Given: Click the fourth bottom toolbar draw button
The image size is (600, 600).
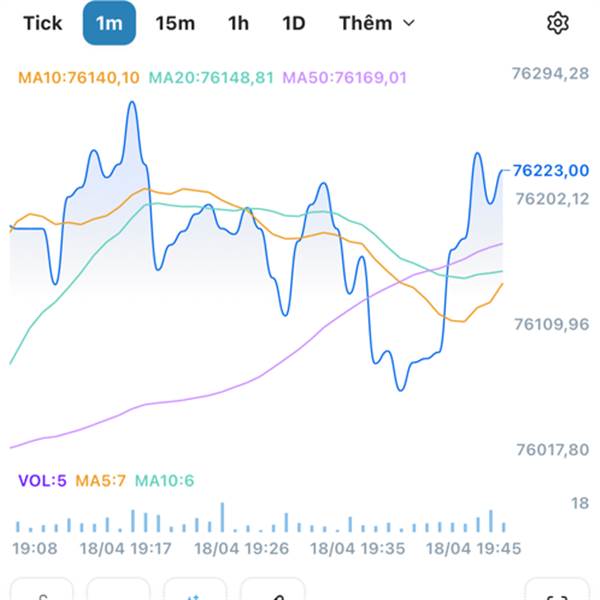Looking at the screenshot, I should (x=272, y=591).
